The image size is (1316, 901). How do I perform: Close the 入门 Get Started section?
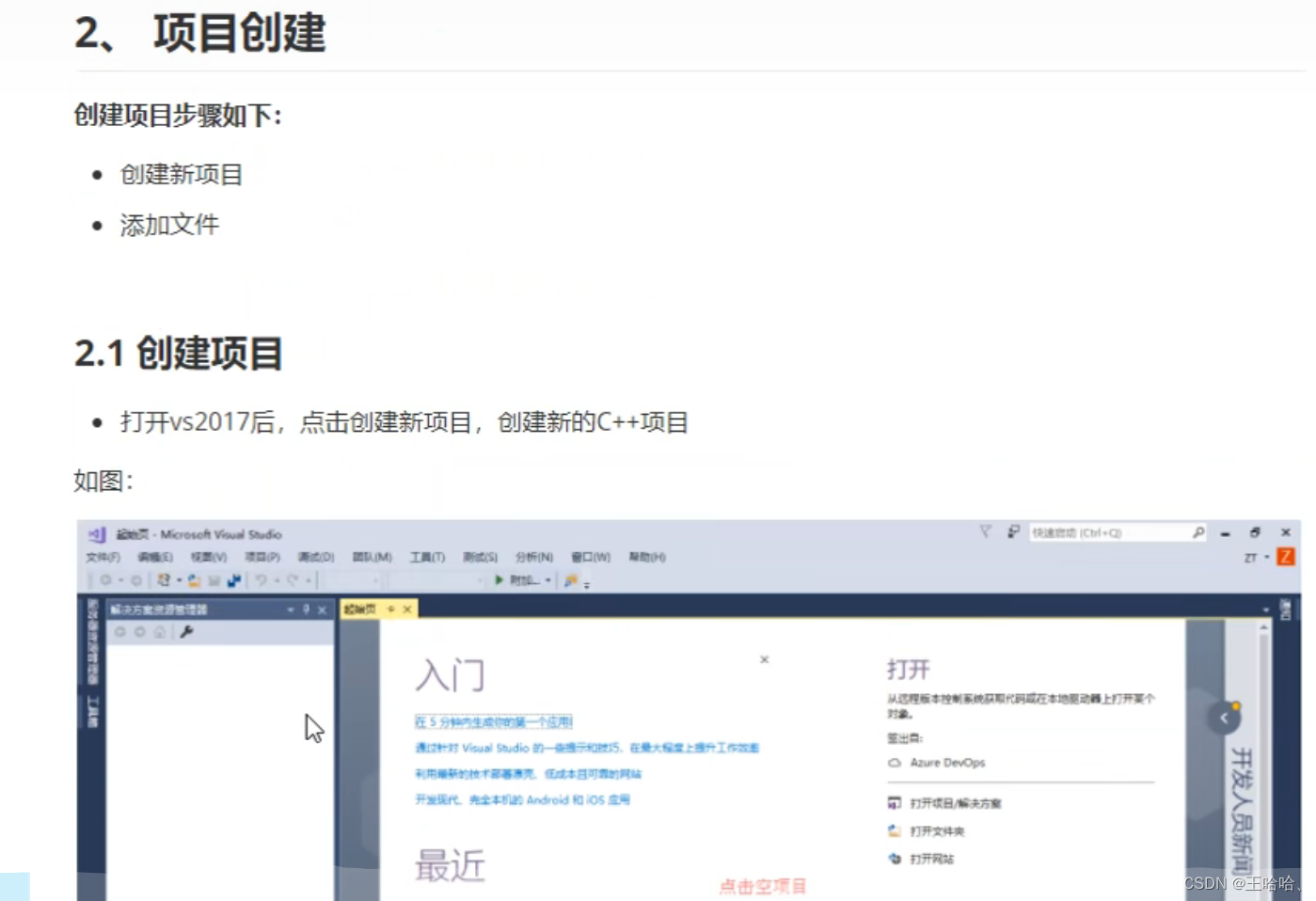[765, 659]
